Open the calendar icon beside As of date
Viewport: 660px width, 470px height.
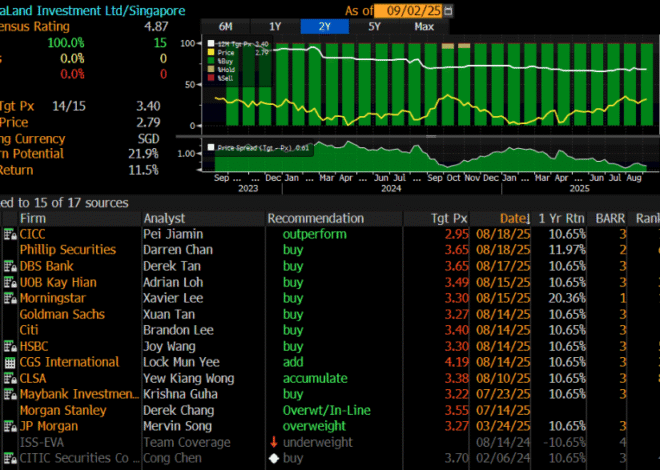(448, 10)
